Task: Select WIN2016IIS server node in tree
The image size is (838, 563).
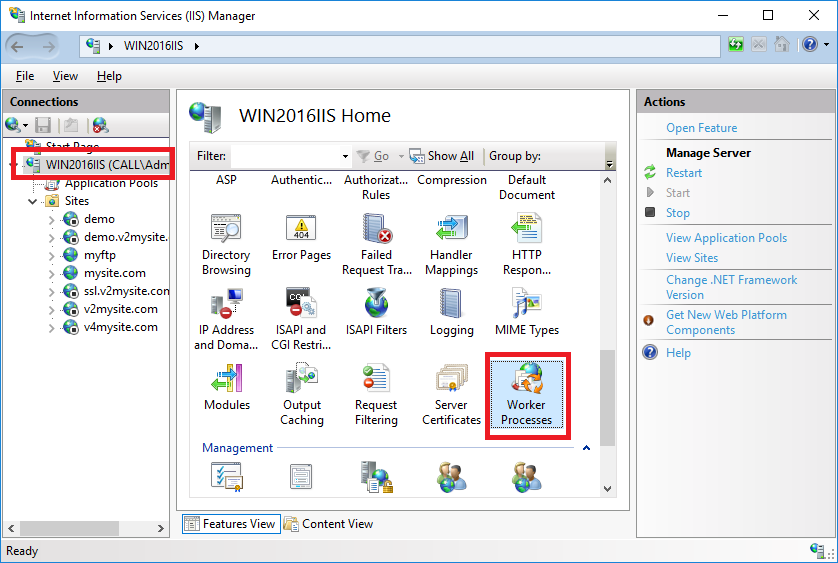Action: point(107,165)
